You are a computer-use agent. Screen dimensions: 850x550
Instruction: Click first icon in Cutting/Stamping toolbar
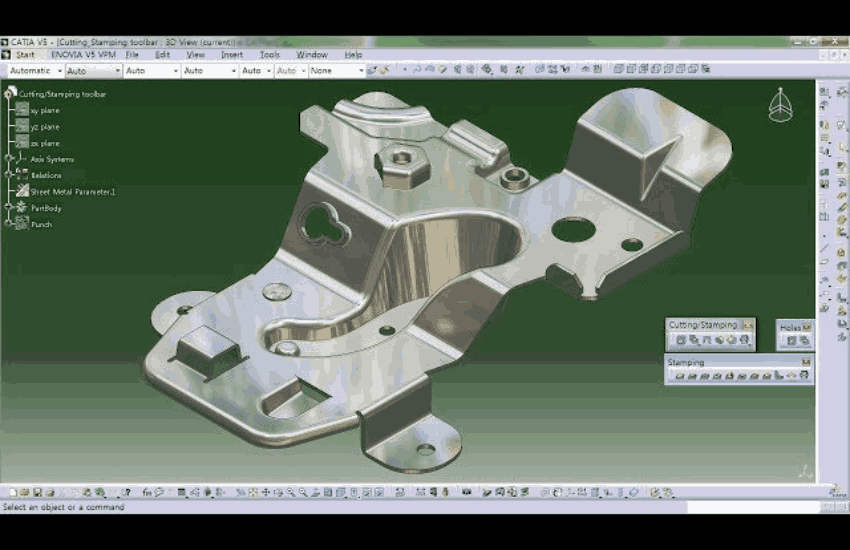[681, 340]
